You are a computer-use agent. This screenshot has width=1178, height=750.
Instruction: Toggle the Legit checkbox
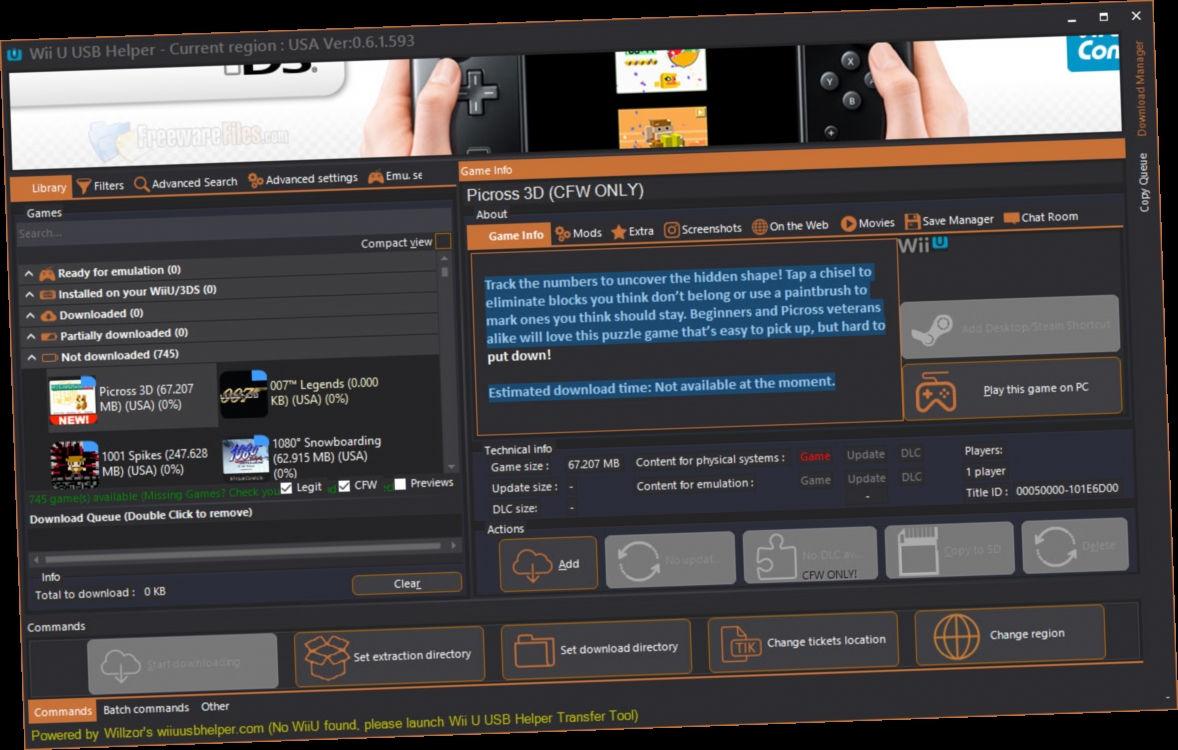tap(286, 488)
